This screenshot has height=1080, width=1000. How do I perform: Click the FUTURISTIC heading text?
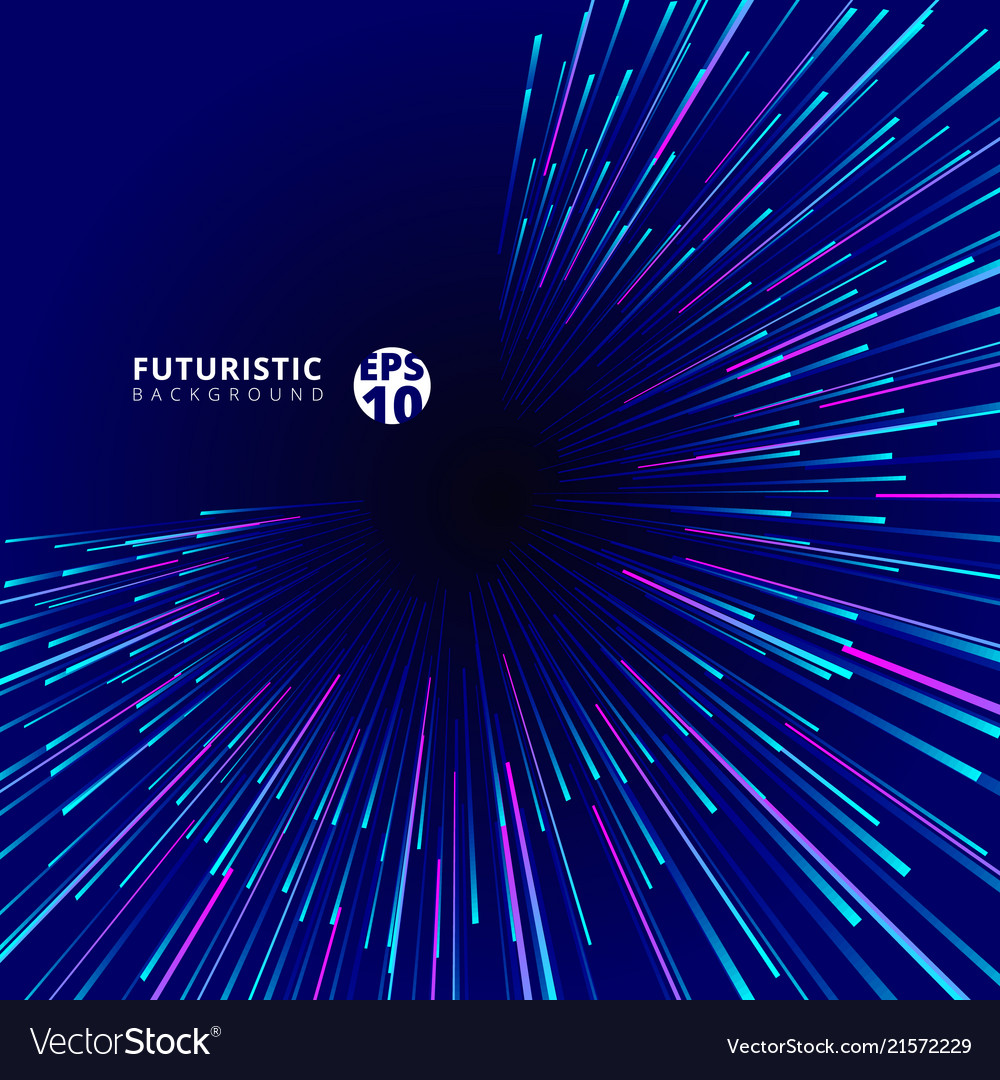pyautogui.click(x=225, y=368)
